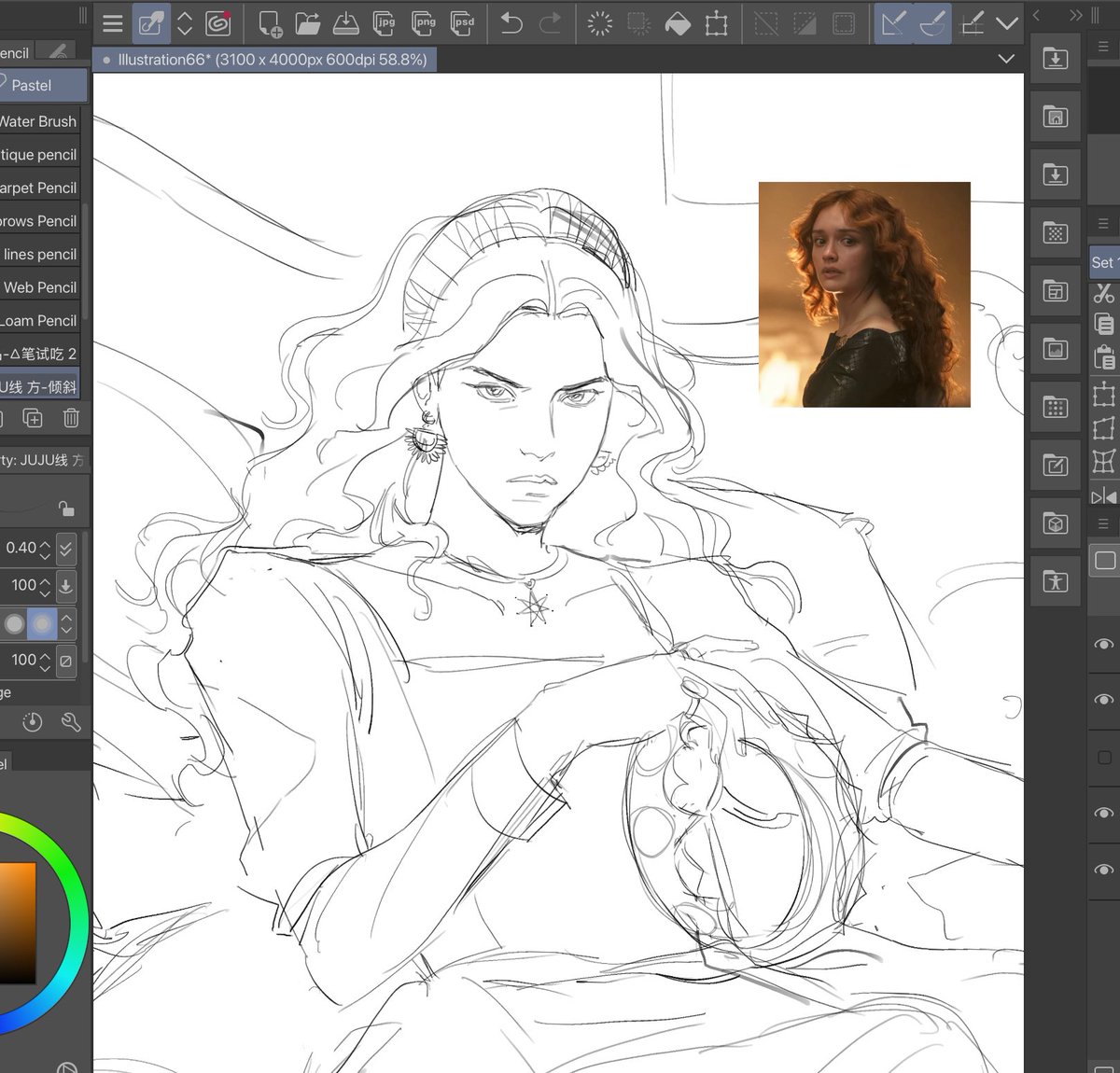Switch to the Illustration66 canvas tab

[x=265, y=60]
